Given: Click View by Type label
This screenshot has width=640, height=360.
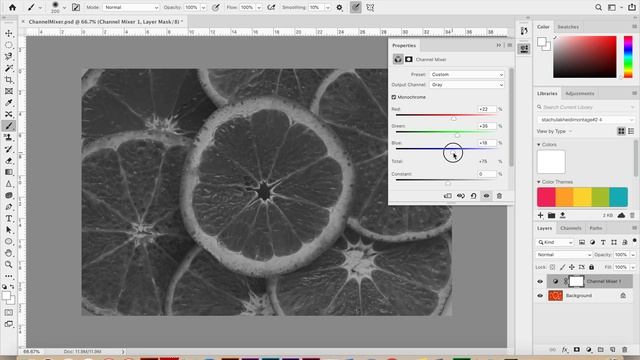Looking at the screenshot, I should [x=551, y=131].
